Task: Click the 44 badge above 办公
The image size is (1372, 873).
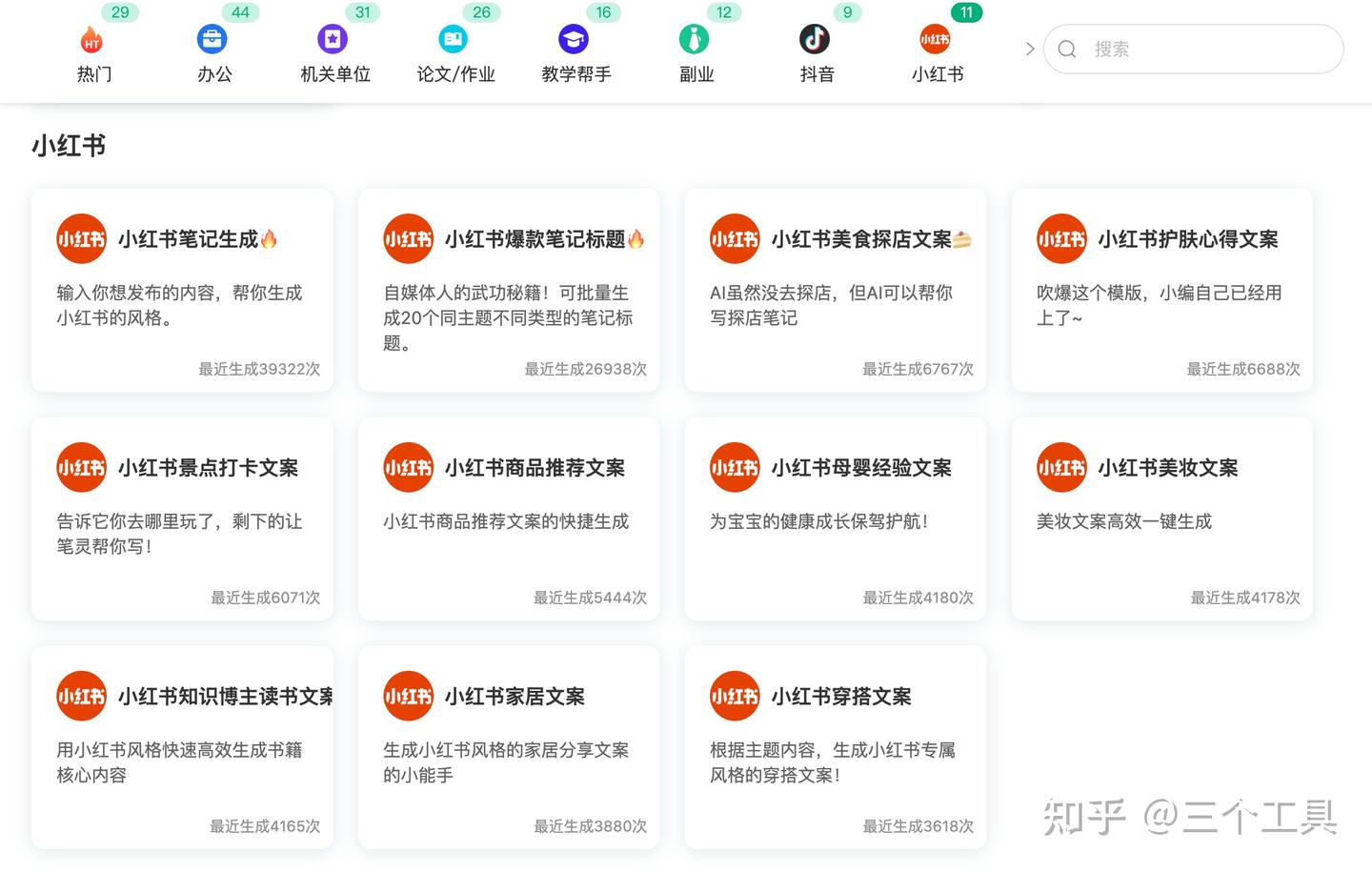Action: click(240, 12)
